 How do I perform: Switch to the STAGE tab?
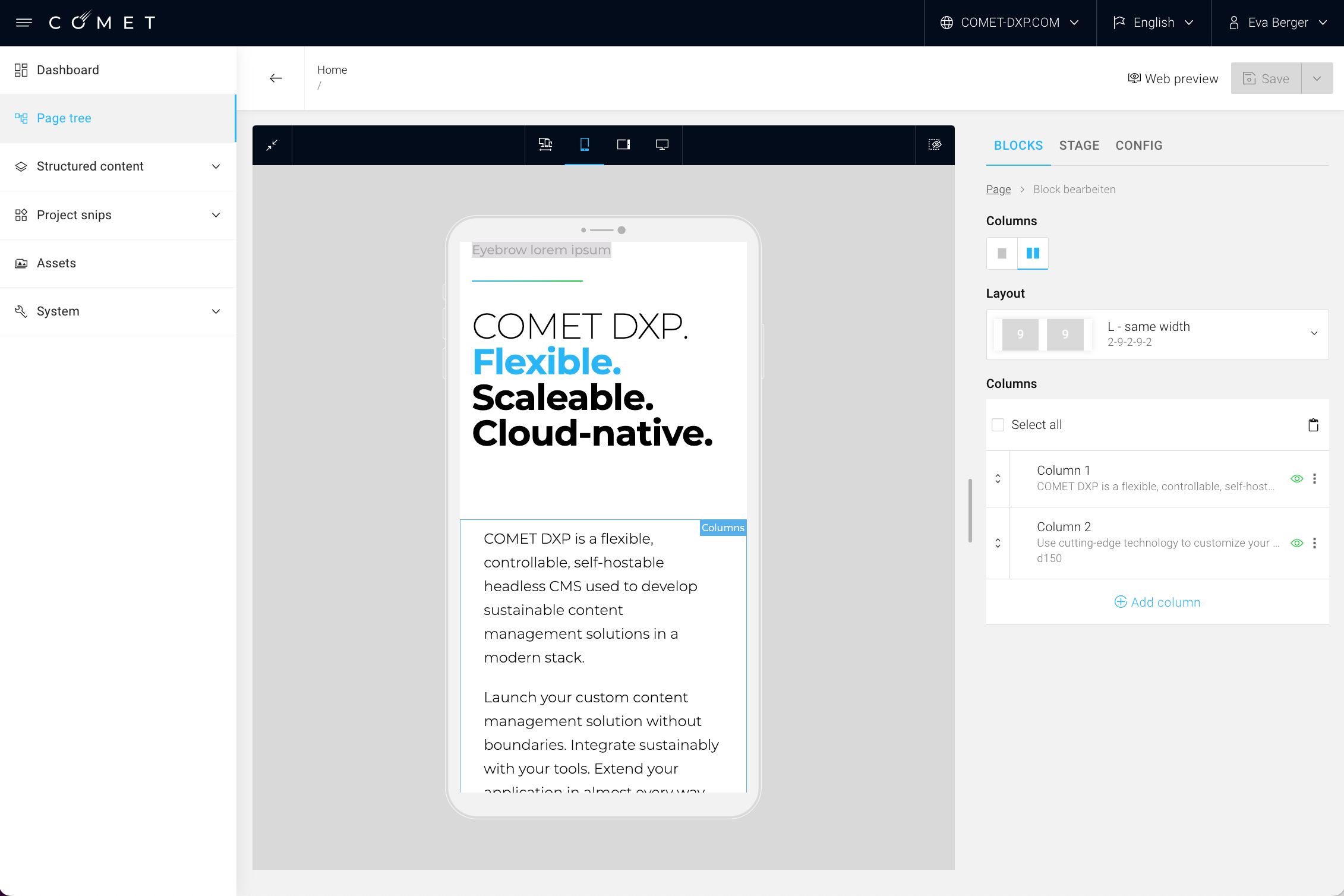coord(1079,146)
